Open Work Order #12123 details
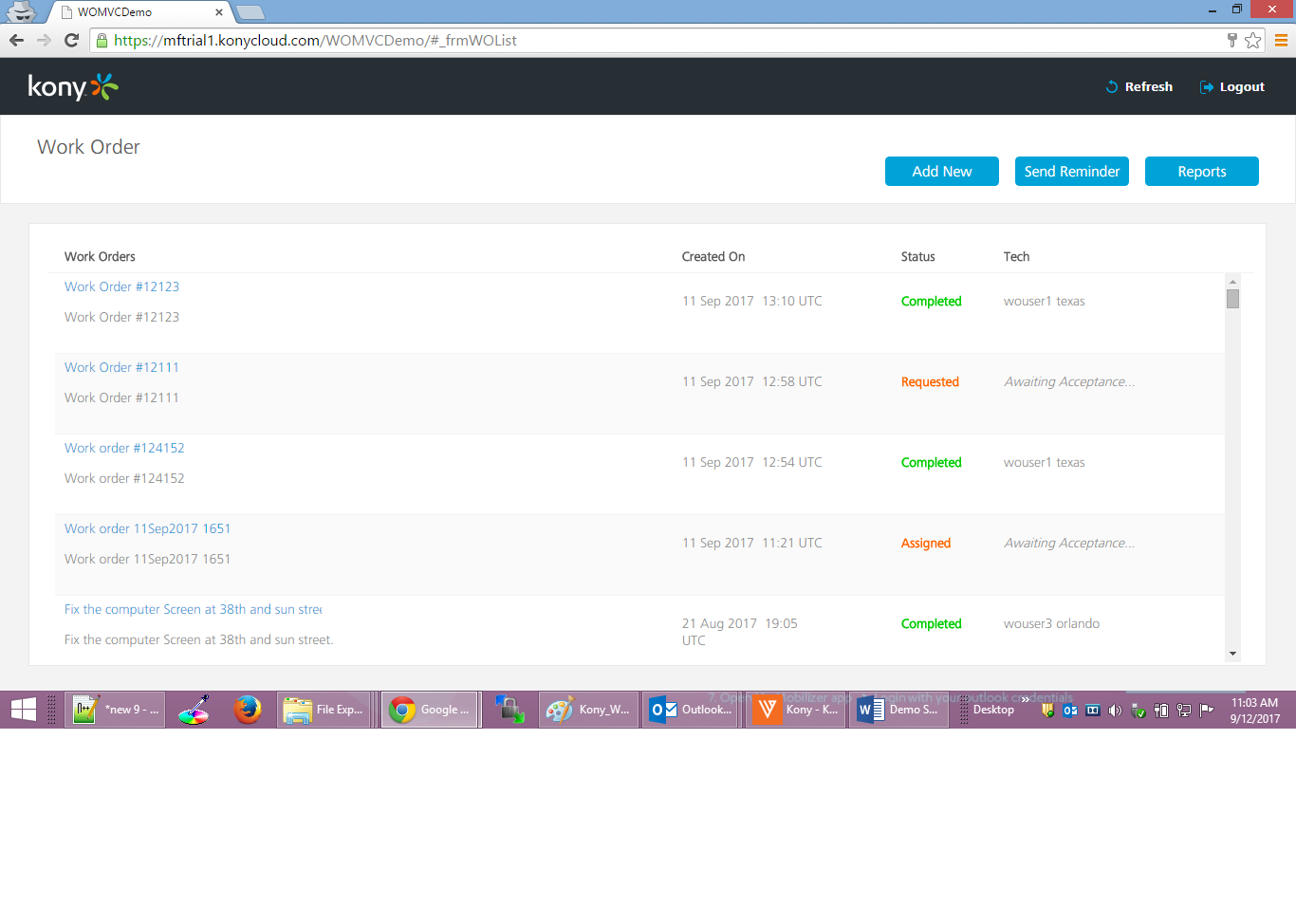 tap(121, 286)
